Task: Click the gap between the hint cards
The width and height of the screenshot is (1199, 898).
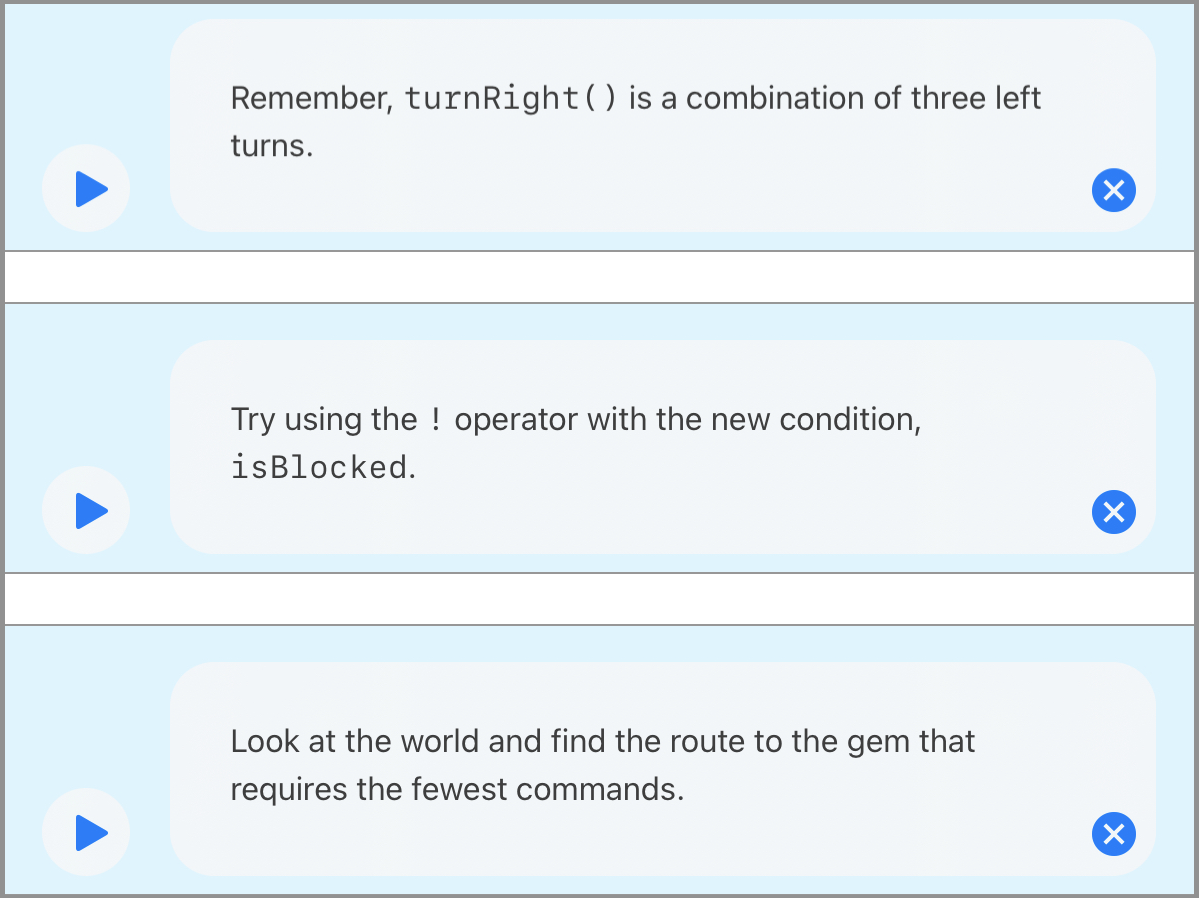Action: 600,277
